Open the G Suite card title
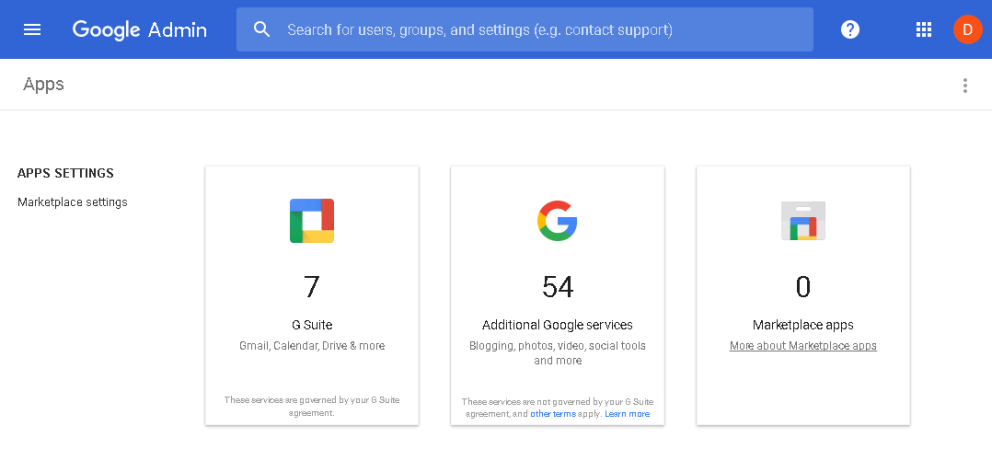The height and width of the screenshot is (449, 992). point(312,325)
